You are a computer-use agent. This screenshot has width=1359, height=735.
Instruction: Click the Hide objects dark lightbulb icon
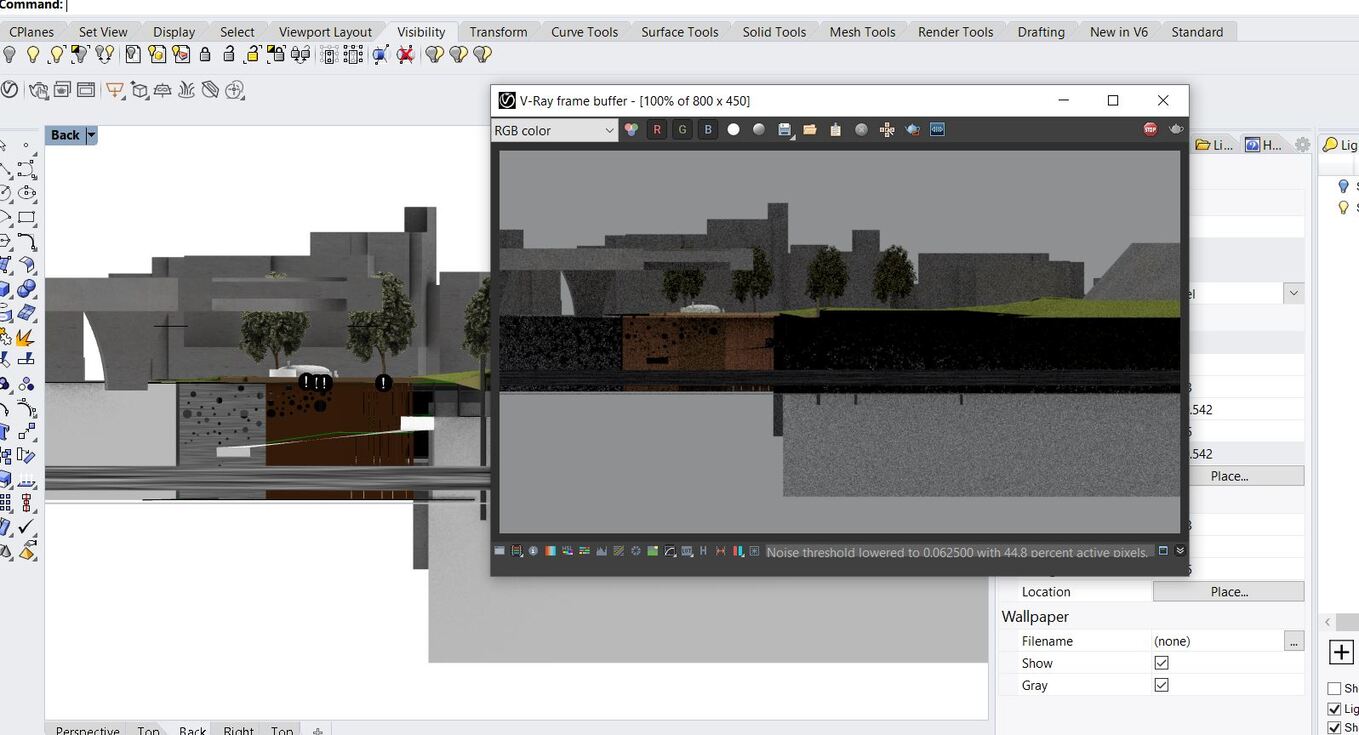pos(10,55)
